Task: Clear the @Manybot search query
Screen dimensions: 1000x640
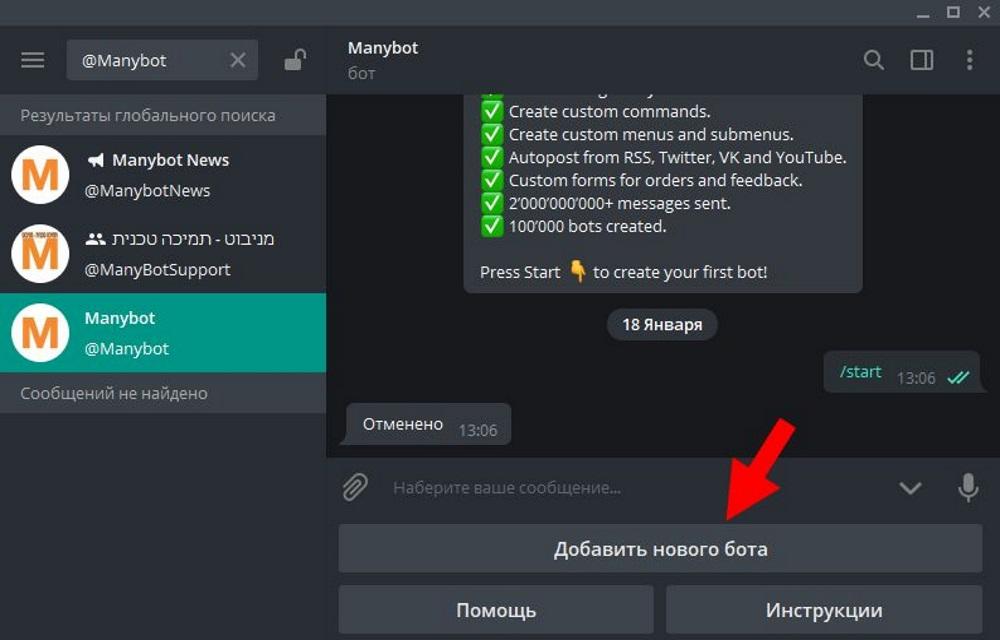Action: pos(237,60)
